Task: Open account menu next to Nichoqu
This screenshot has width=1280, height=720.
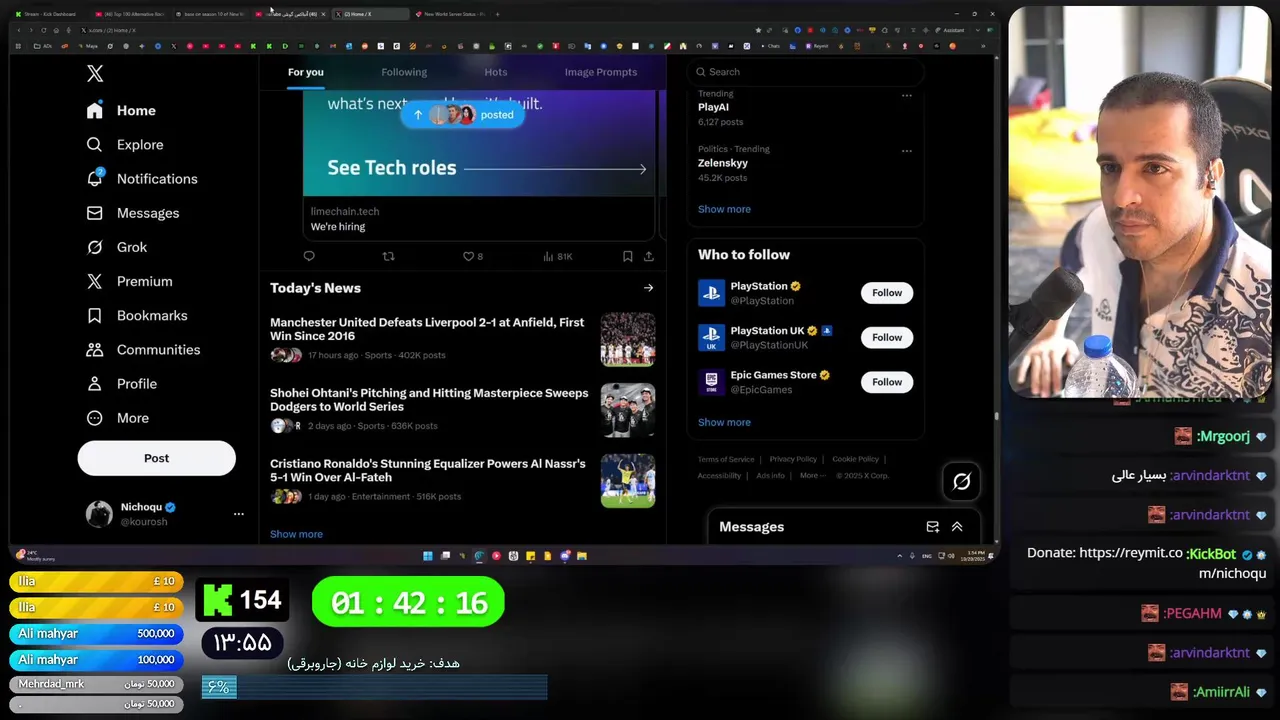Action: click(238, 514)
